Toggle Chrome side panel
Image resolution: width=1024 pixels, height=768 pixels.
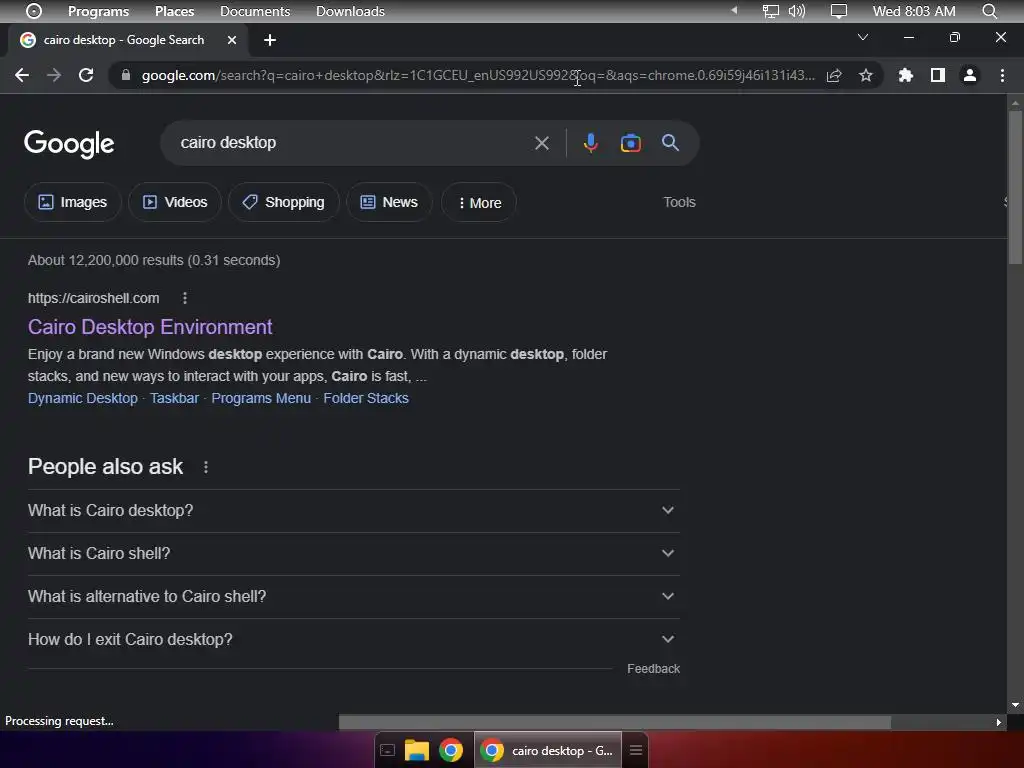938,75
